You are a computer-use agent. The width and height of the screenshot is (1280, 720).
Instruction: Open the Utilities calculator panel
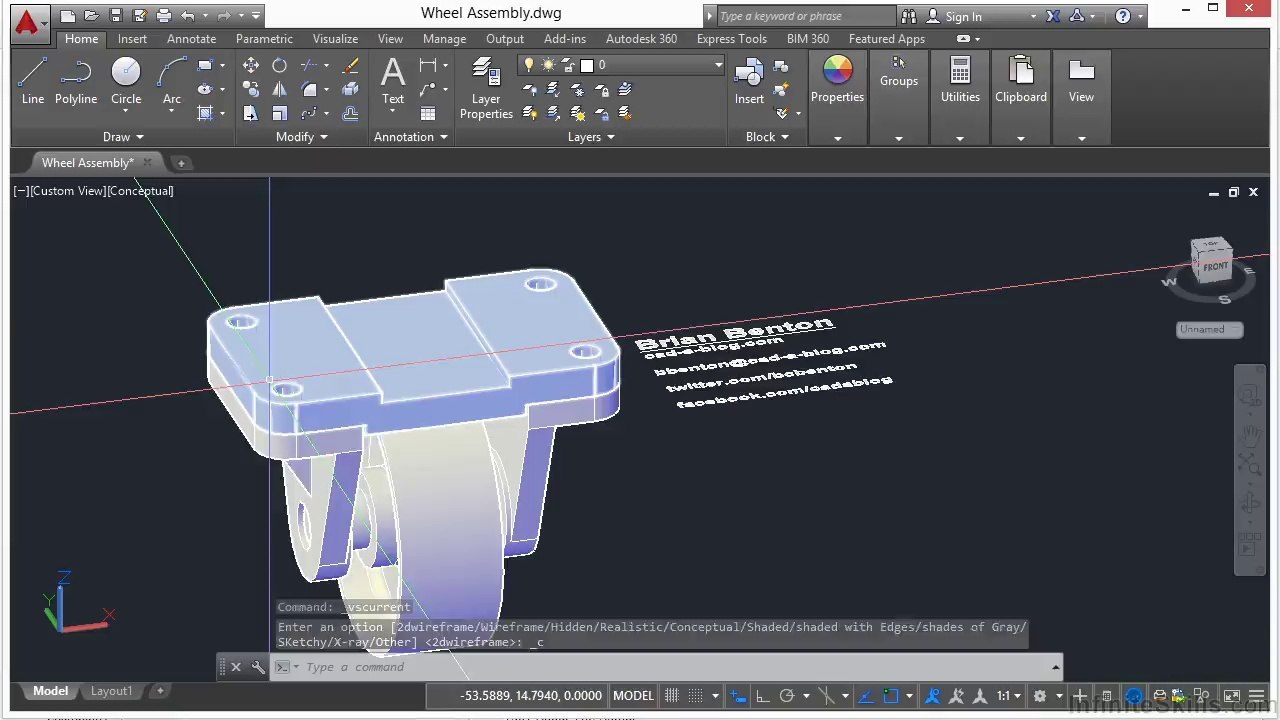point(960,80)
